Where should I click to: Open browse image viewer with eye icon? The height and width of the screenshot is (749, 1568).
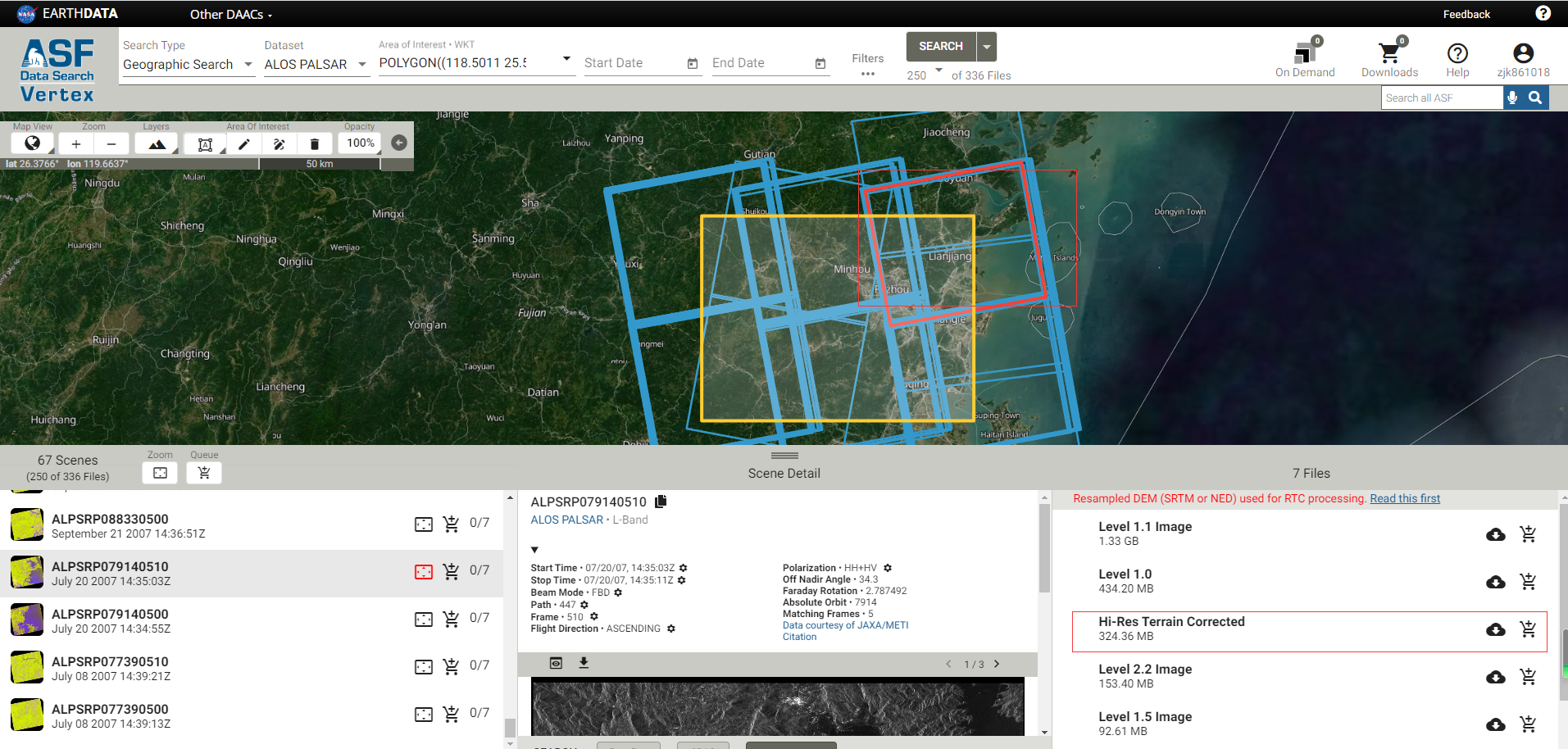556,663
